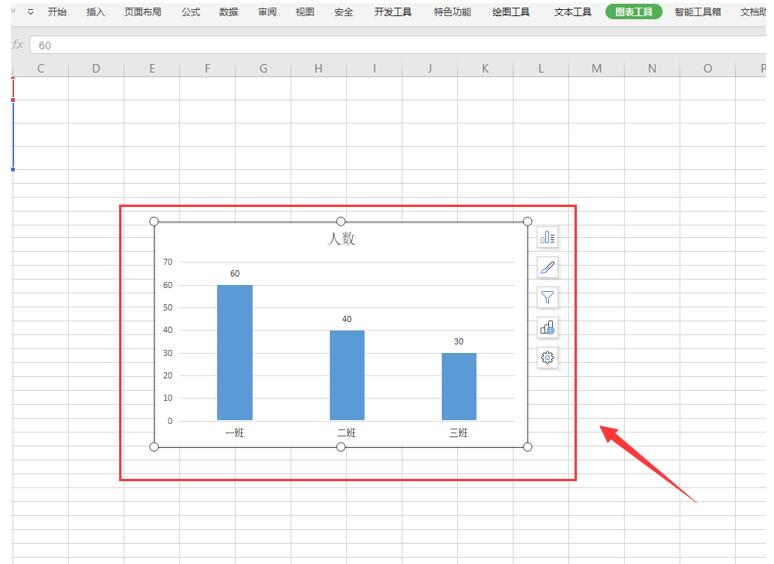Click the data label 60
Image resolution: width=774 pixels, height=564 pixels.
tap(235, 273)
